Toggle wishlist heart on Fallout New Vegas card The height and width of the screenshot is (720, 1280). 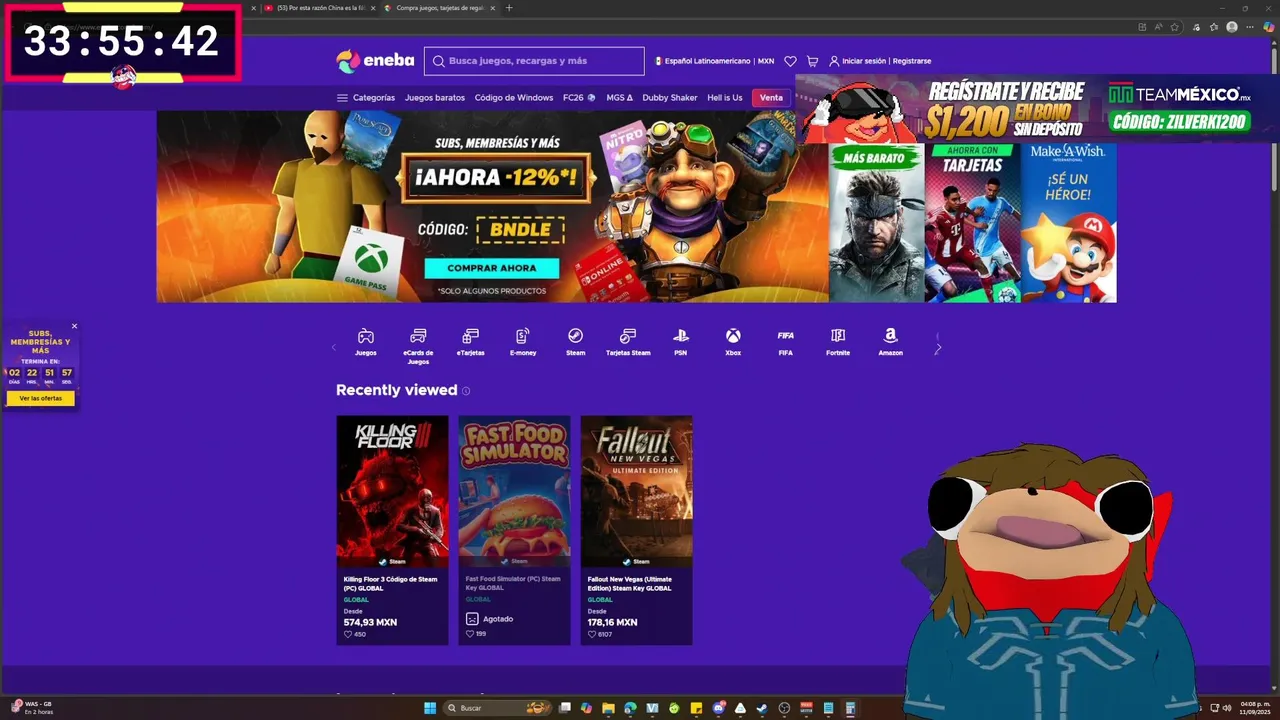(x=592, y=634)
